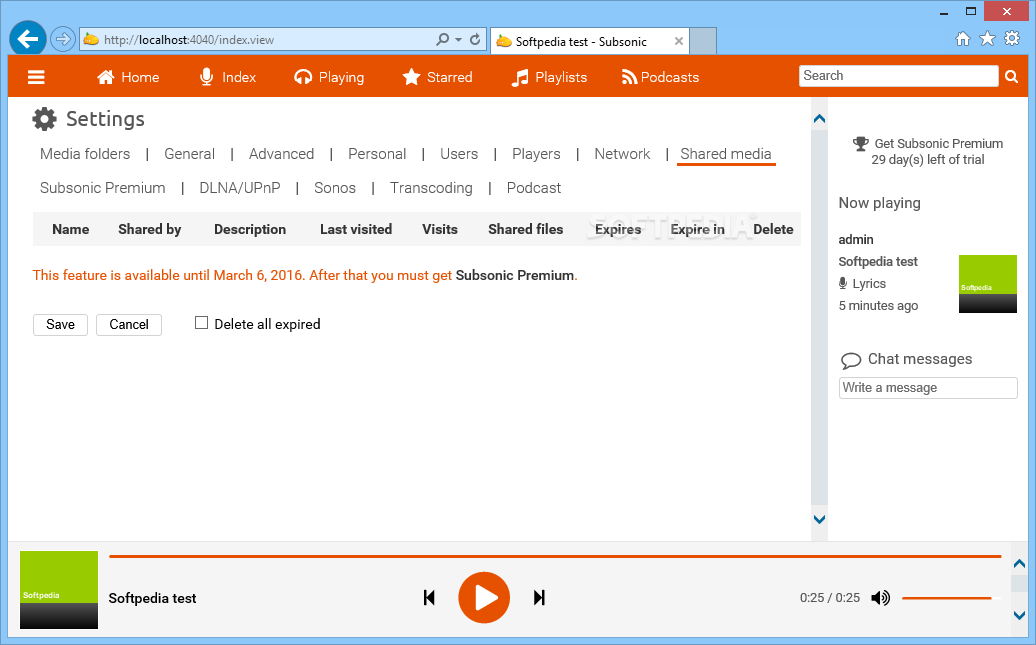Click the trophy icon beside Get Subsonic Premium
This screenshot has width=1036, height=645.
[860, 143]
